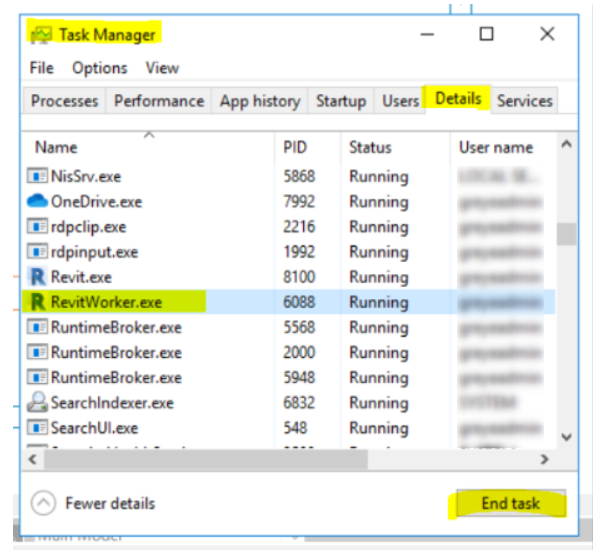Click Running status of OneDrive.exe row

coord(379,202)
